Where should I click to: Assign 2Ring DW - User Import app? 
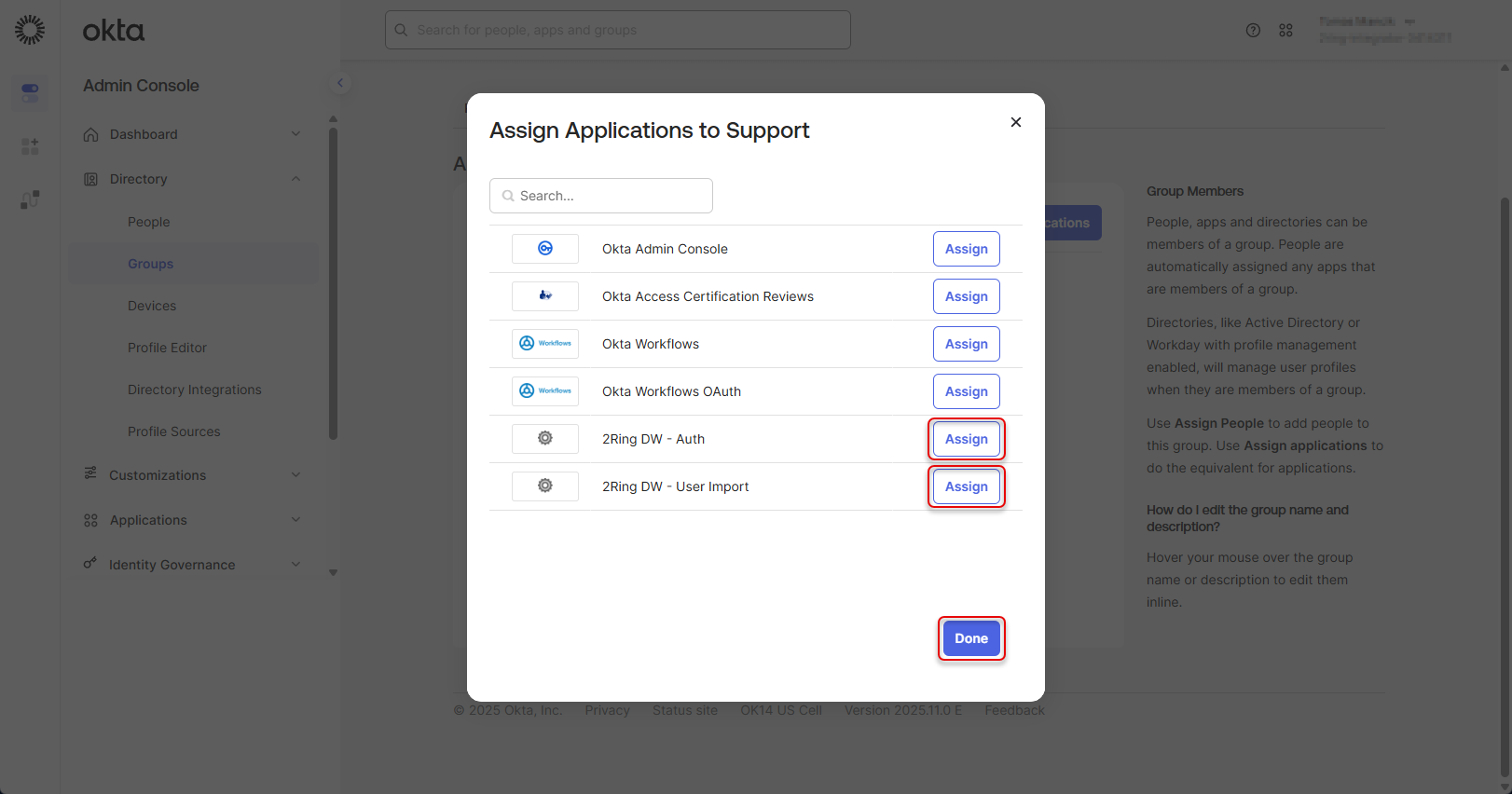(x=966, y=486)
